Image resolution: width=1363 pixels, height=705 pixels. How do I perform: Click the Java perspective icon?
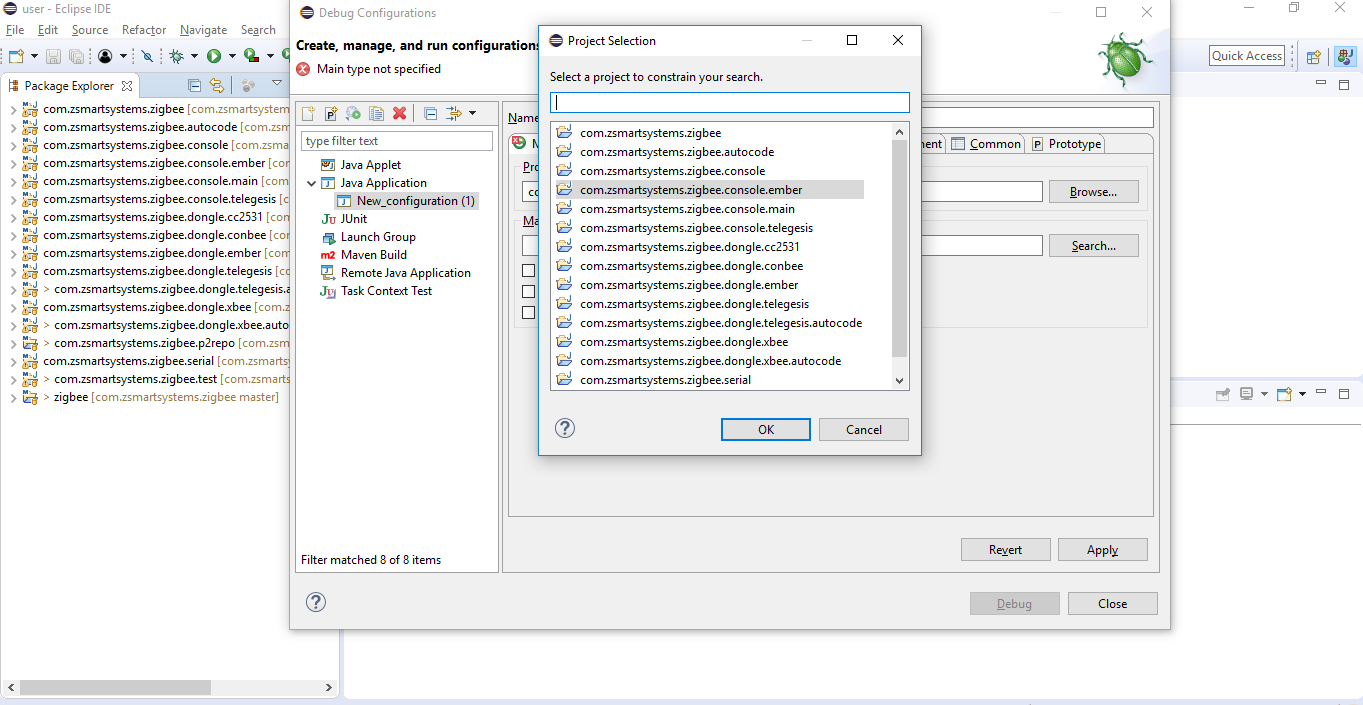tap(1345, 56)
